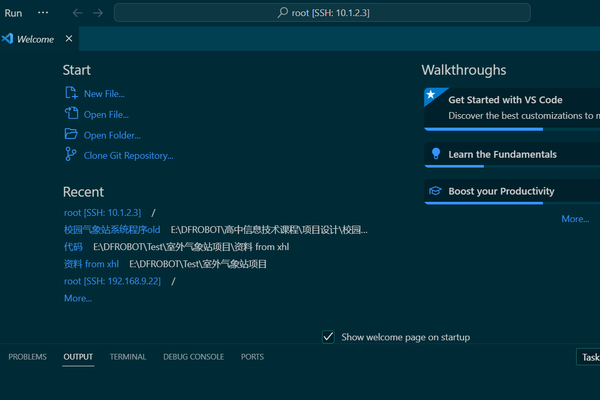Image resolution: width=600 pixels, height=400 pixels.
Task: Click Discover the best customizations description
Action: pyautogui.click(x=524, y=116)
